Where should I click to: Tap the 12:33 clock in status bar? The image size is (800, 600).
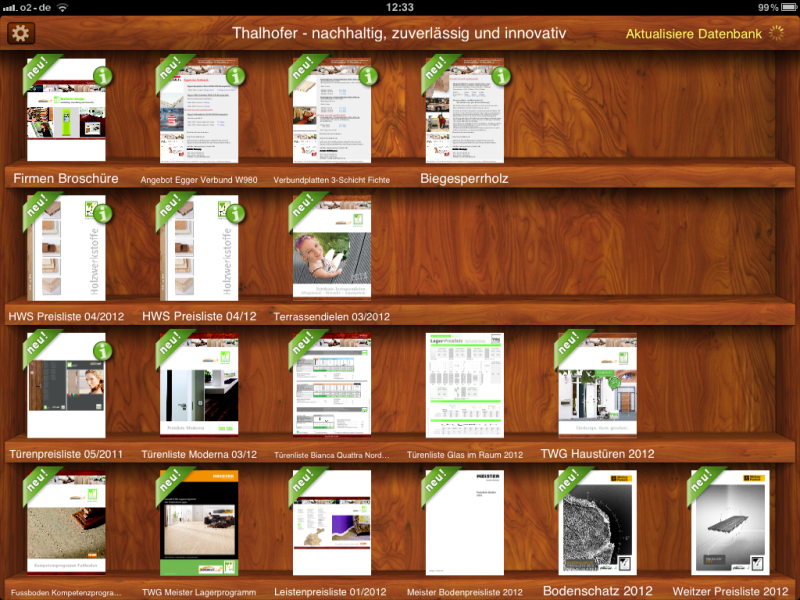[399, 7]
